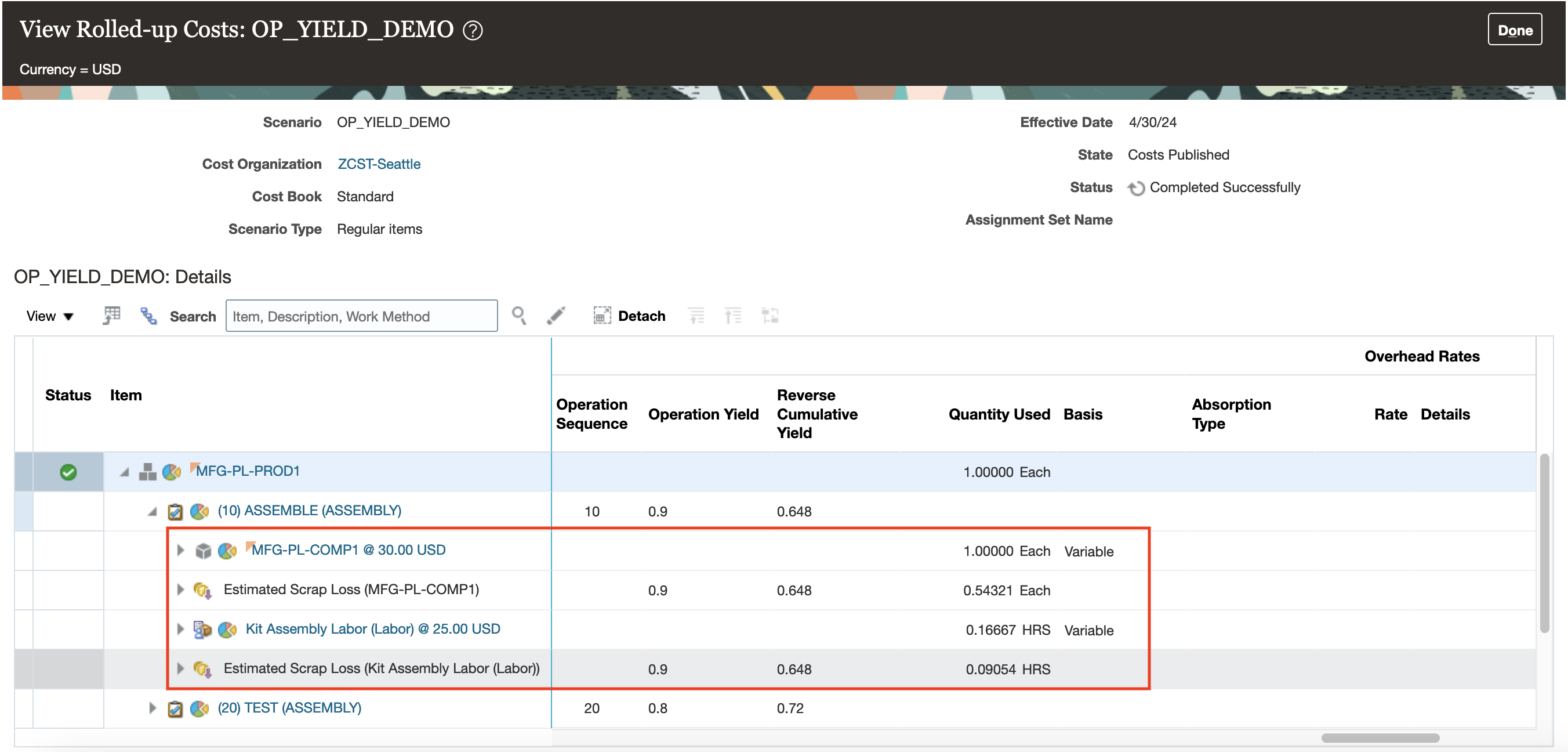This screenshot has width=1568, height=752.
Task: Expand the MFG-PL-COMP1 @ 30.00 USD row
Action: pos(180,551)
